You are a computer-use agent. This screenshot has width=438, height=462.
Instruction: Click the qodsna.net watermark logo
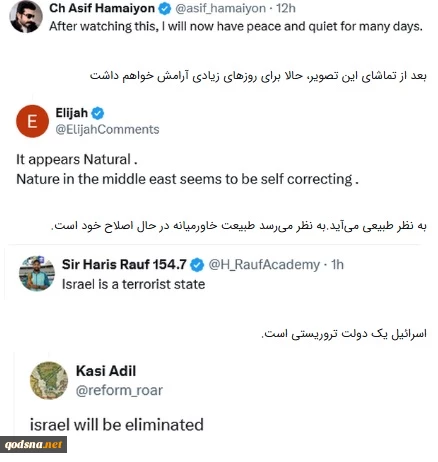pos(33,445)
